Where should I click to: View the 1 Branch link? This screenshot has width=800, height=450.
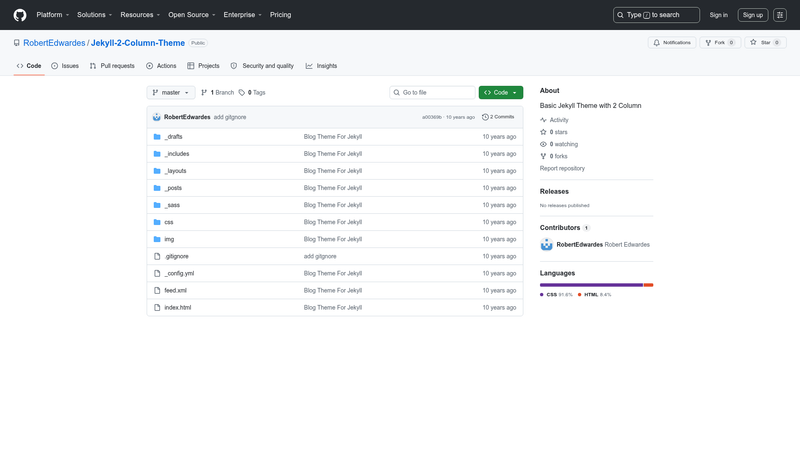click(217, 92)
